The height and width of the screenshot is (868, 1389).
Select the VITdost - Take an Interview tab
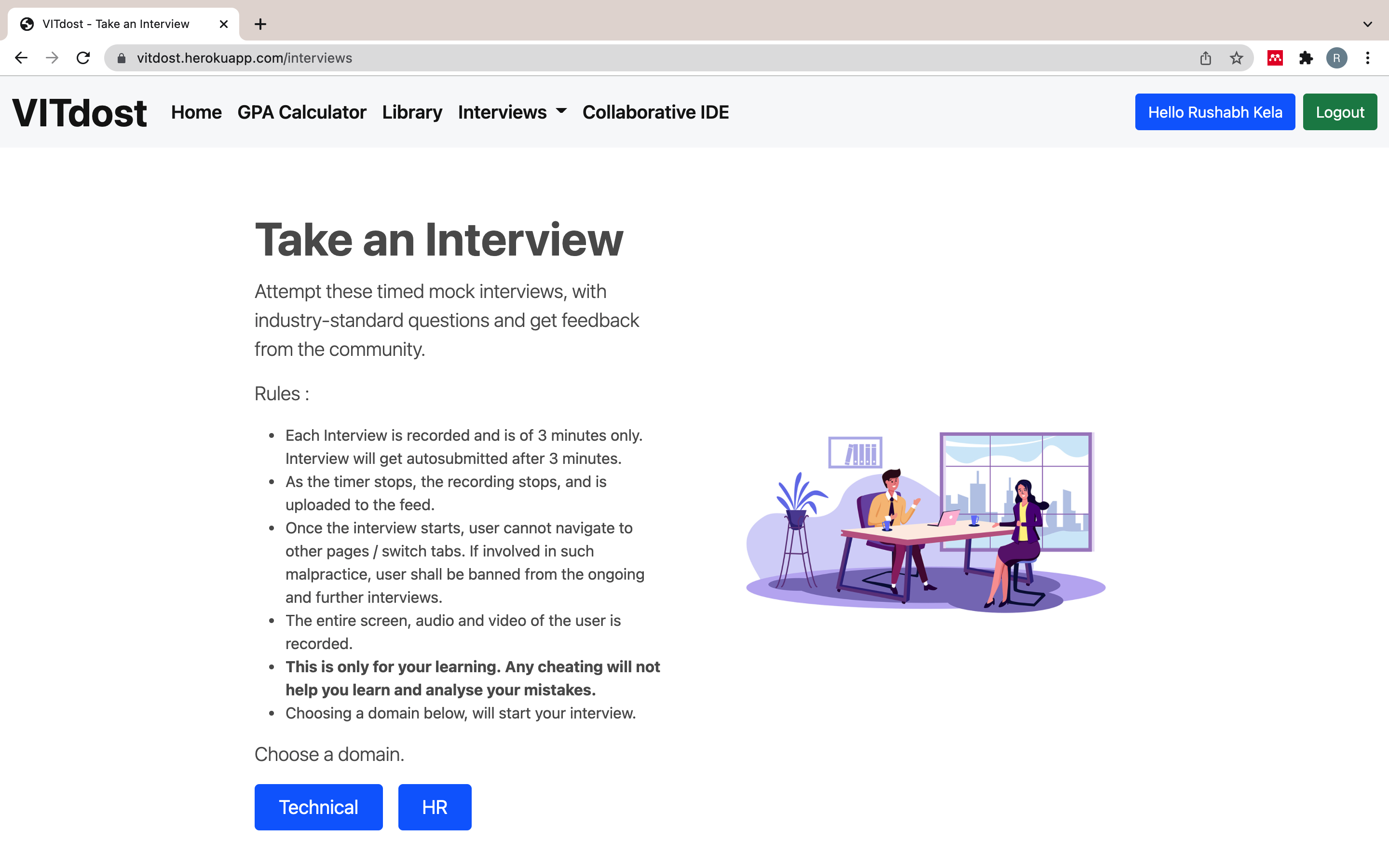pos(123,24)
